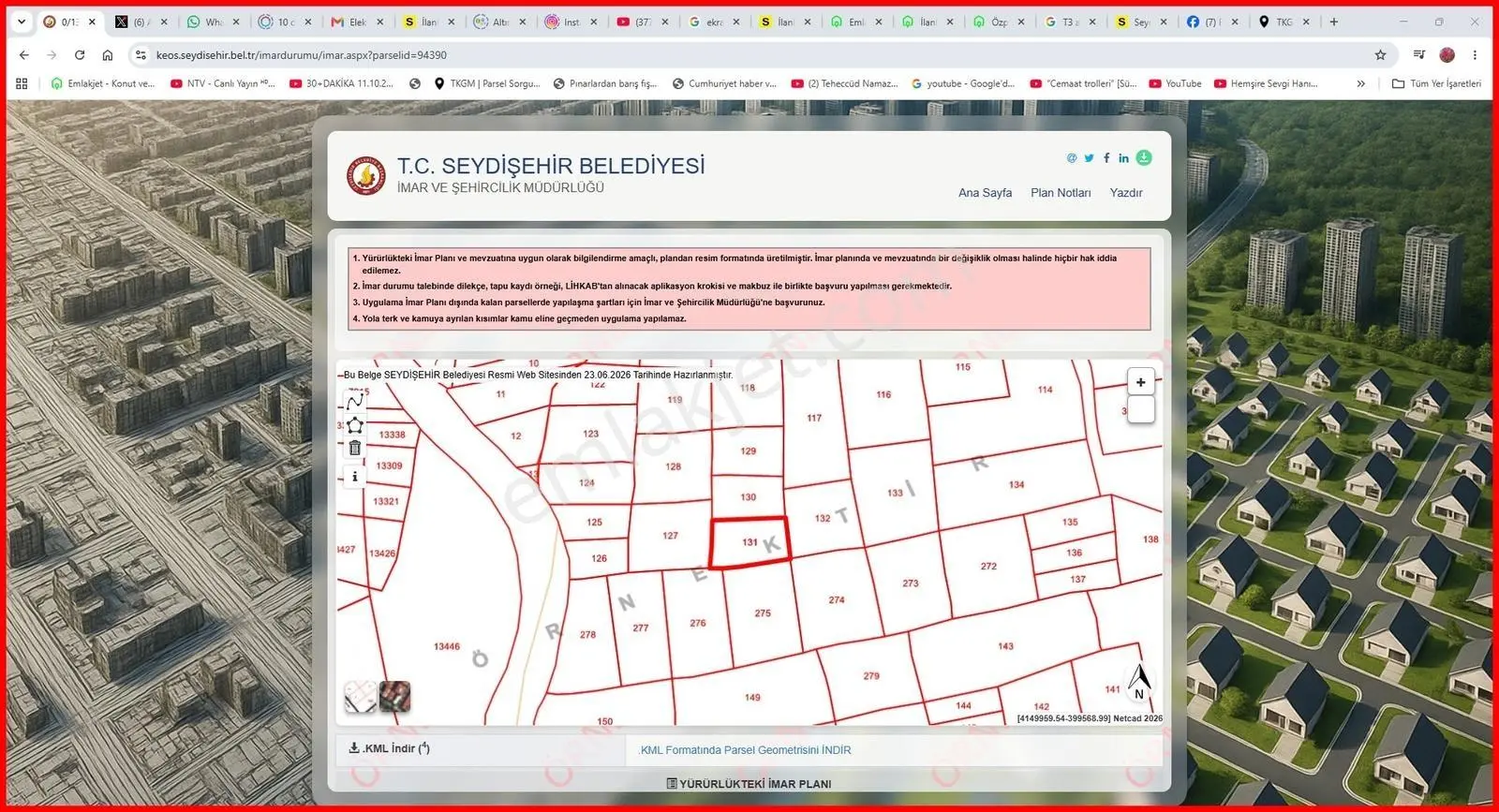
Task: Open the TKGM | Parsel Sorgu bookmark
Action: pyautogui.click(x=486, y=83)
